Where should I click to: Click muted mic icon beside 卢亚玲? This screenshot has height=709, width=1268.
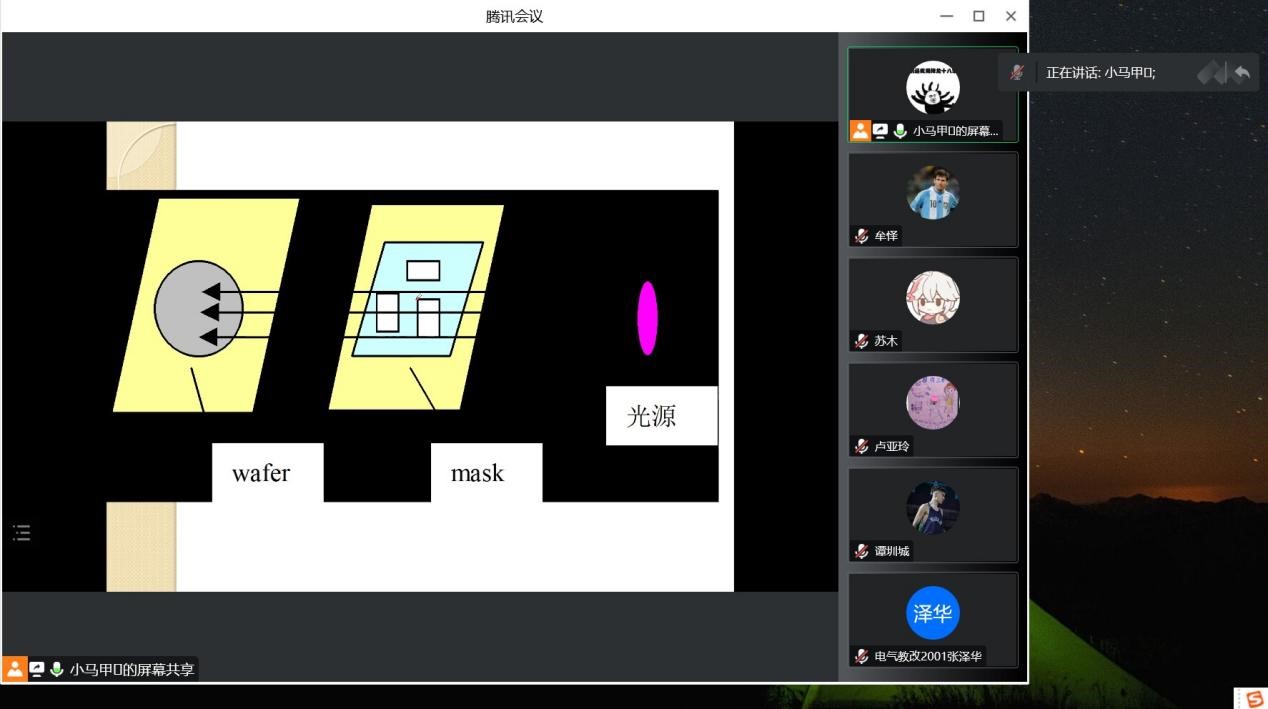(861, 446)
